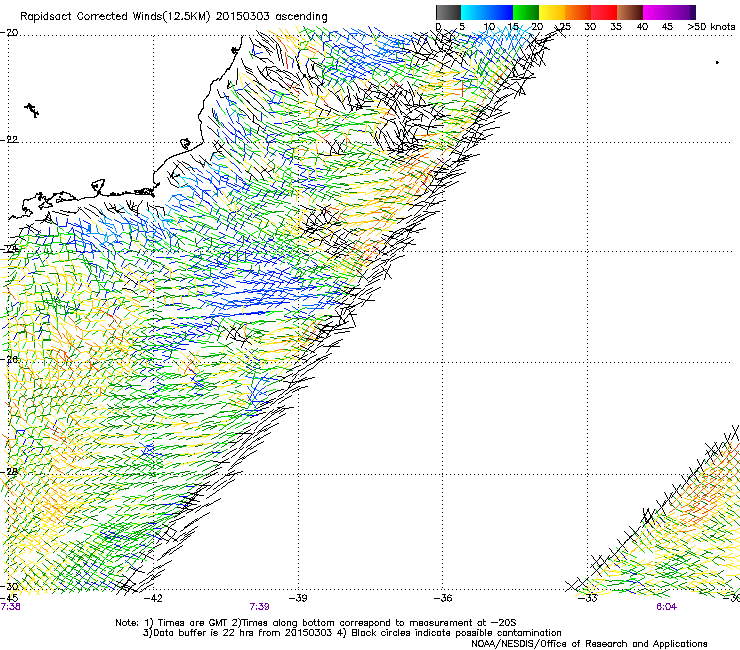Click the legend label '10'
The width and height of the screenshot is (740, 650).
[x=489, y=27]
